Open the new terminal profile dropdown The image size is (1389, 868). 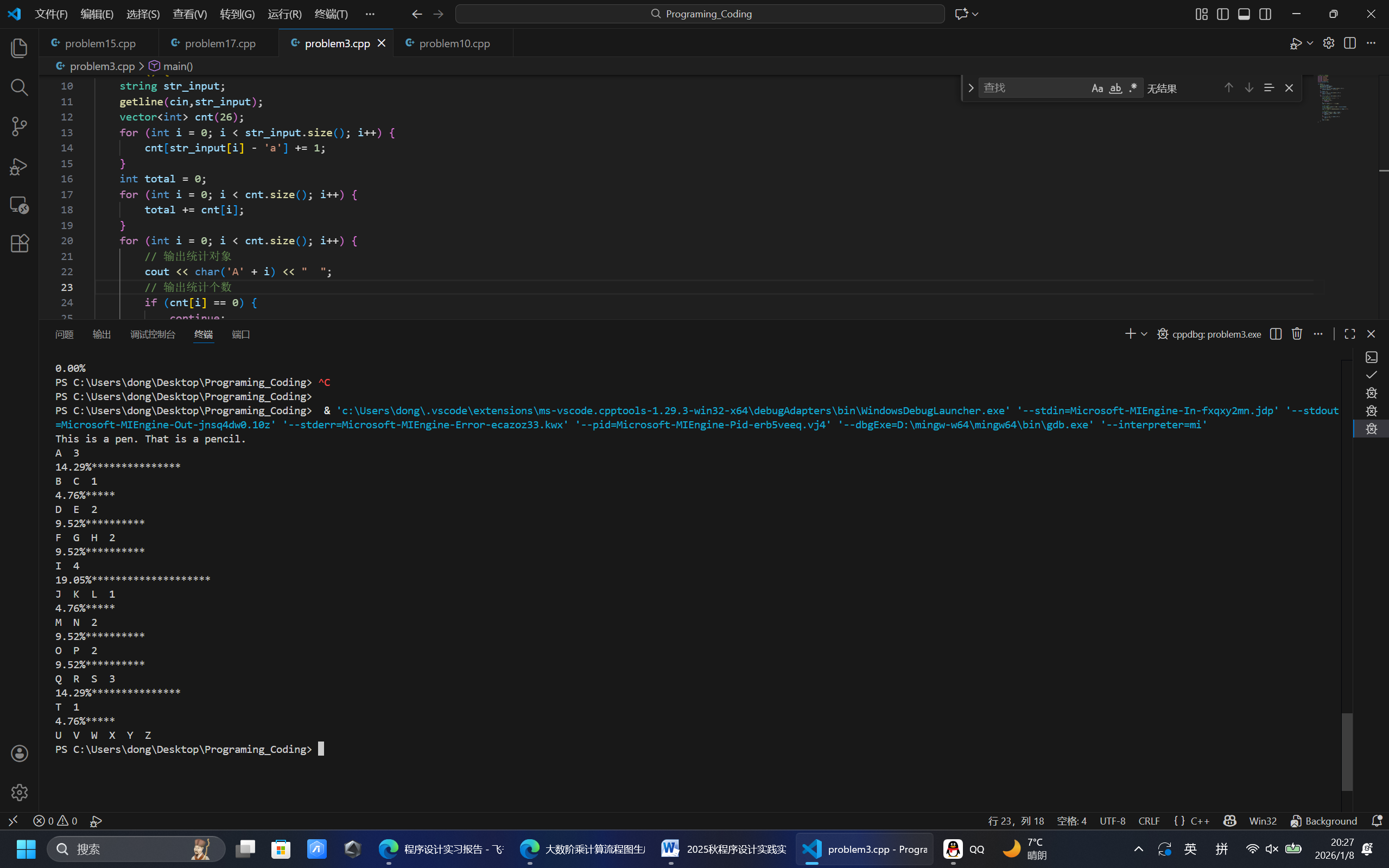[1144, 333]
